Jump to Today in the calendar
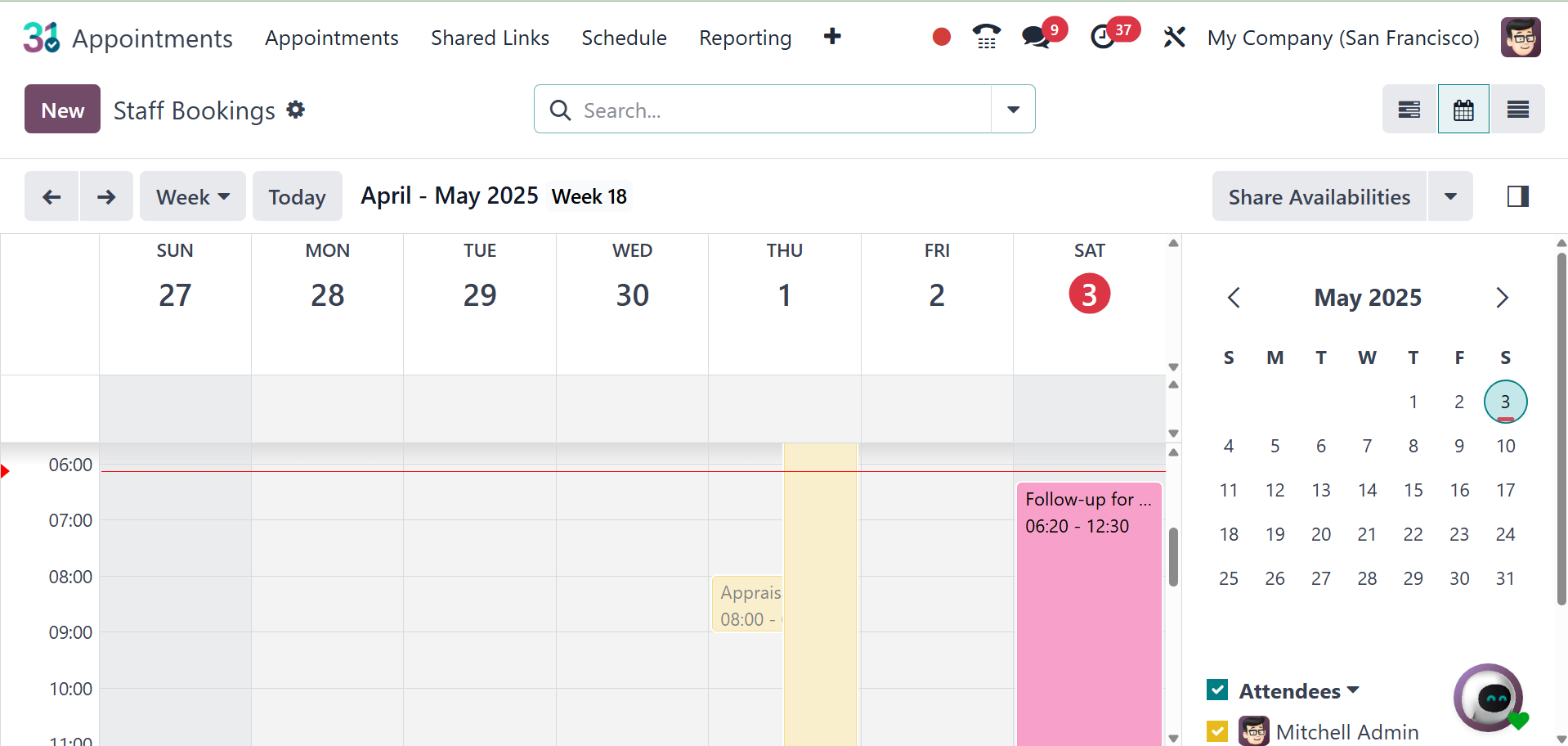 tap(297, 196)
